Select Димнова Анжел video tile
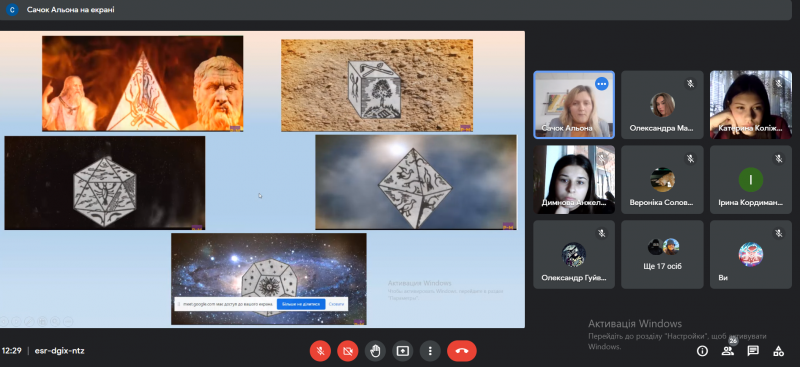800x367 pixels. [x=574, y=180]
